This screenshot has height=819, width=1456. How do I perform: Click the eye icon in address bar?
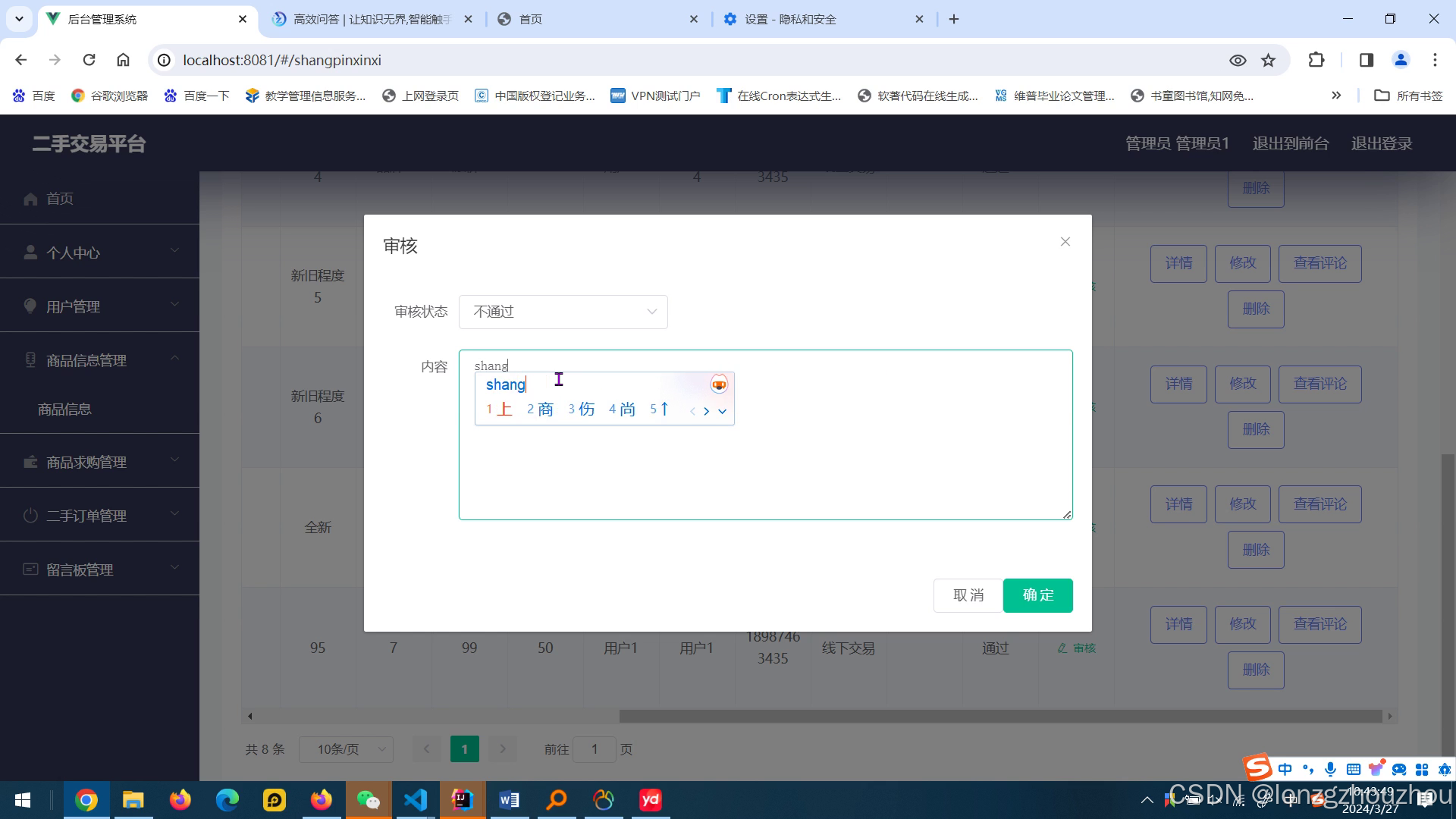click(x=1238, y=60)
